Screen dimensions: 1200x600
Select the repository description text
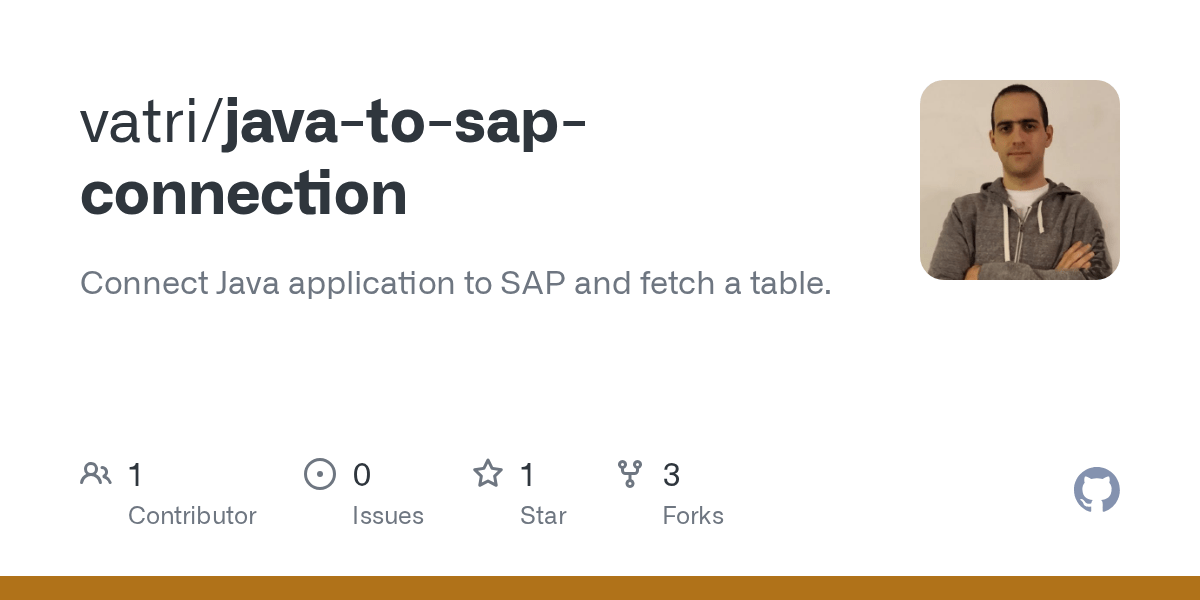click(x=455, y=284)
